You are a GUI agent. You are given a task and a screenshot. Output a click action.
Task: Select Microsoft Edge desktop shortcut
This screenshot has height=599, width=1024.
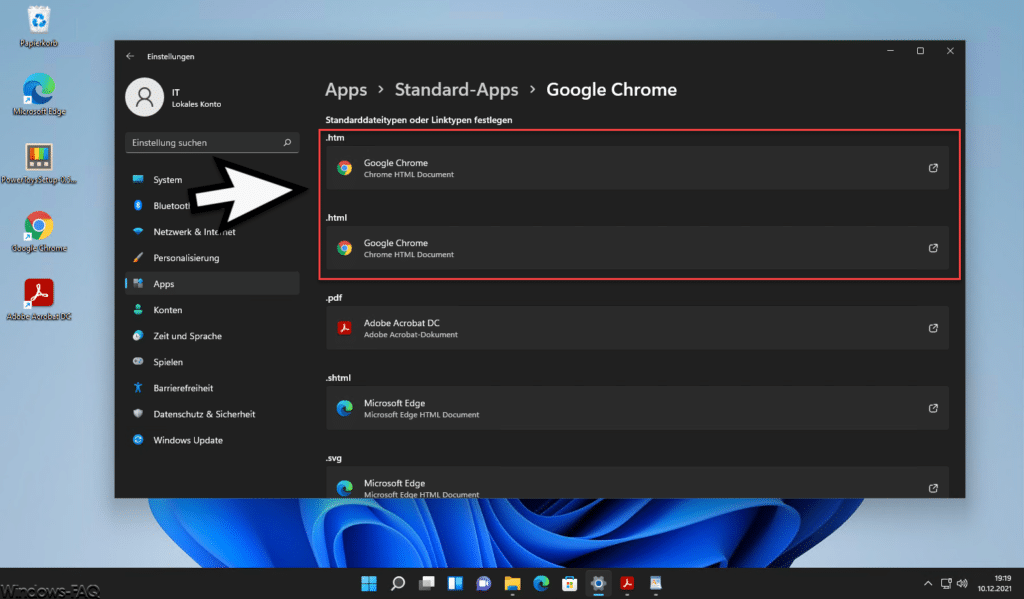[39, 95]
